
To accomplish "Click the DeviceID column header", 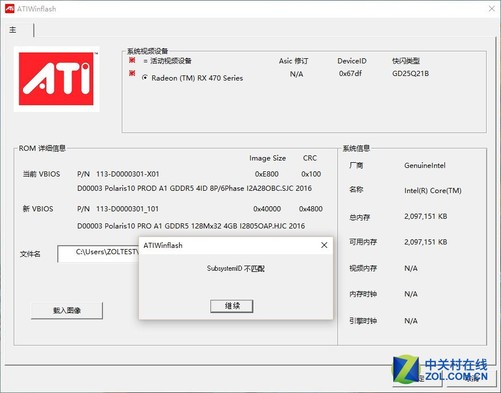I will pos(352,61).
